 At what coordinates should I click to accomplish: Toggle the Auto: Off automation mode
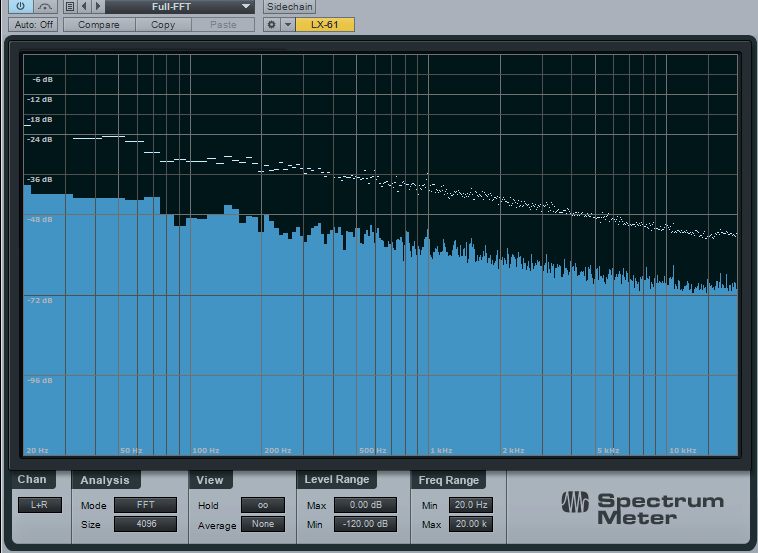coord(34,24)
